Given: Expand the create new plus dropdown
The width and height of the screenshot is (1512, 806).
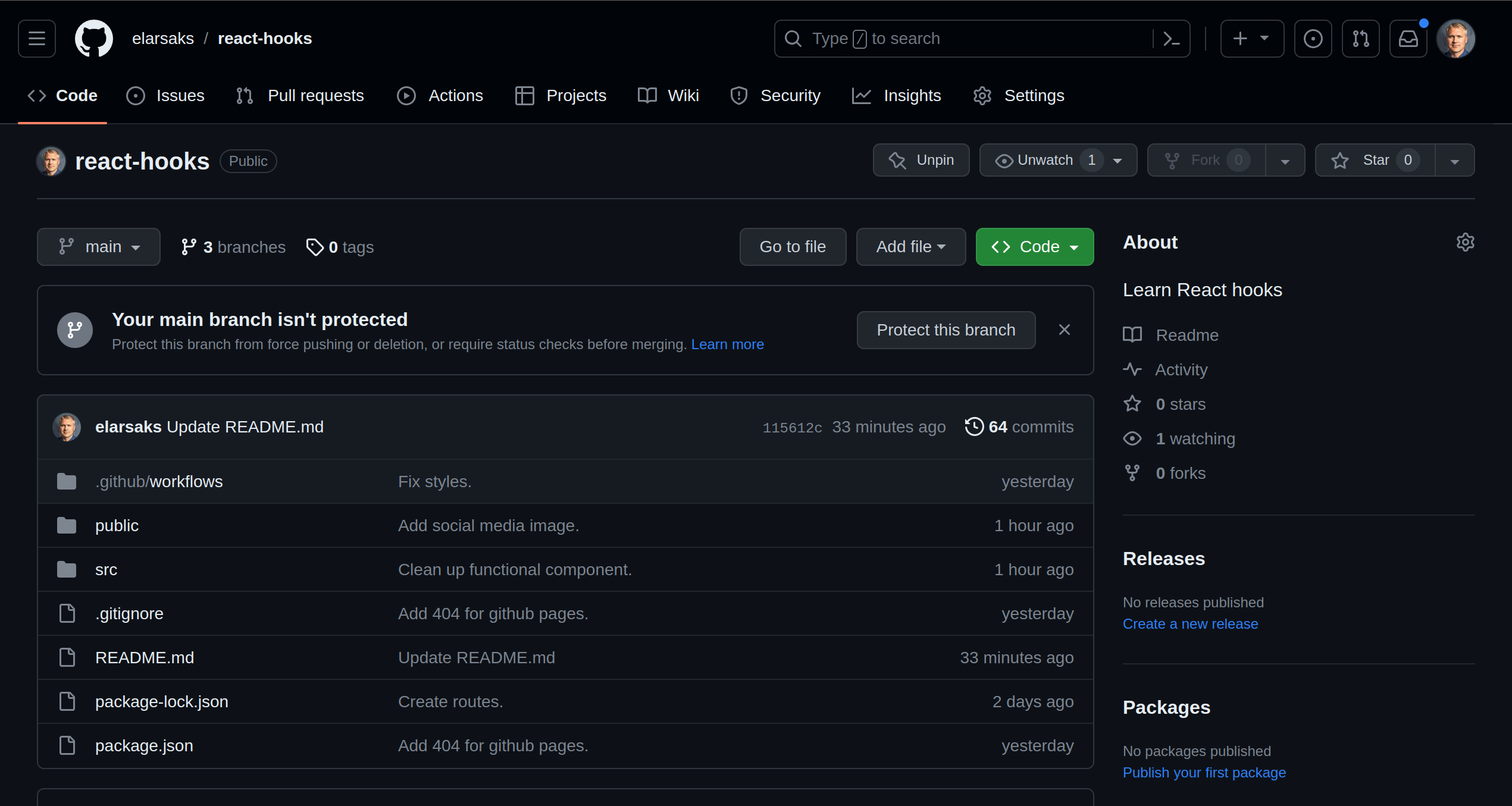Looking at the screenshot, I should click(x=1253, y=39).
